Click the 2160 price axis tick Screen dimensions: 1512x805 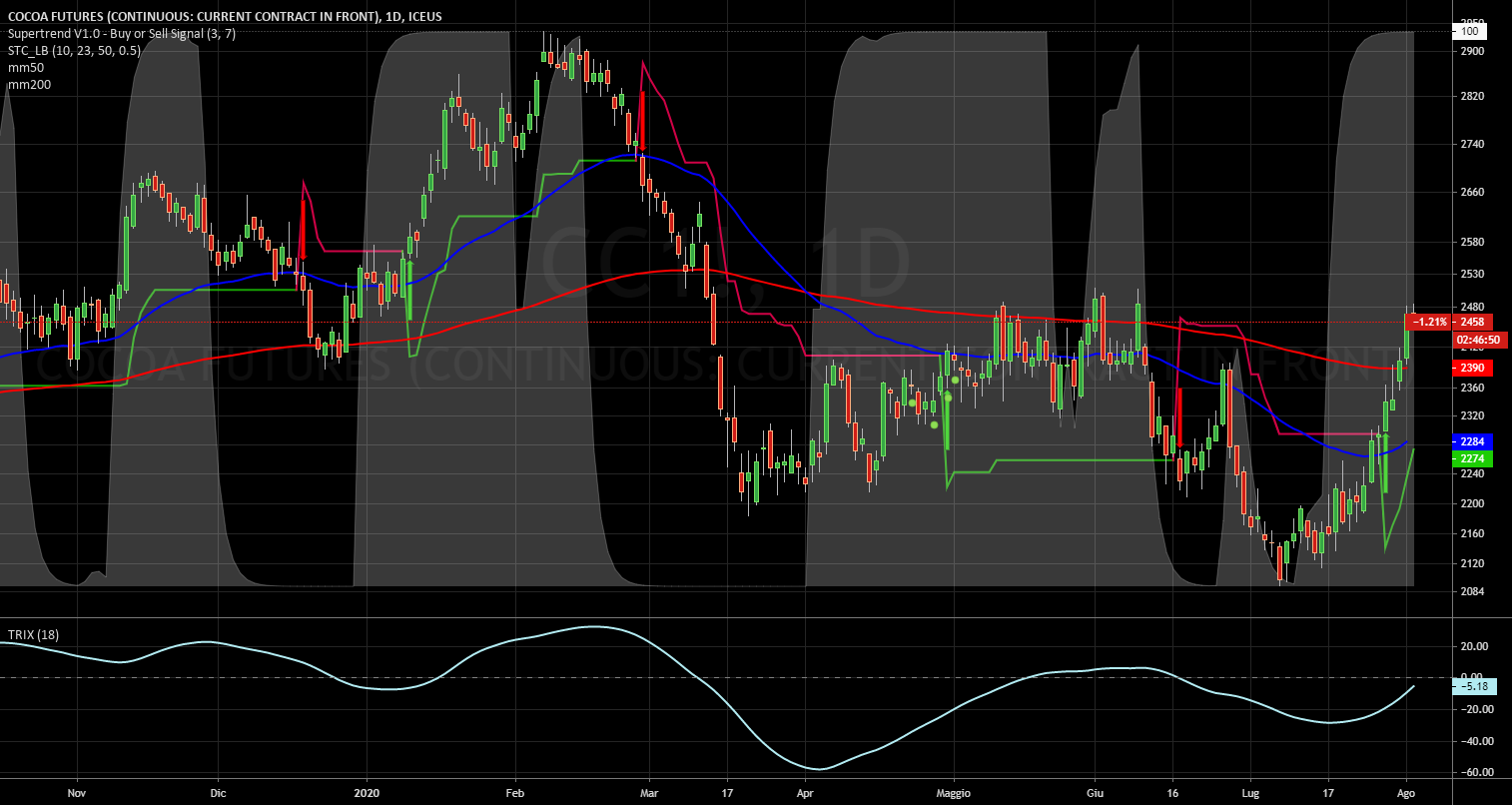coord(1473,534)
